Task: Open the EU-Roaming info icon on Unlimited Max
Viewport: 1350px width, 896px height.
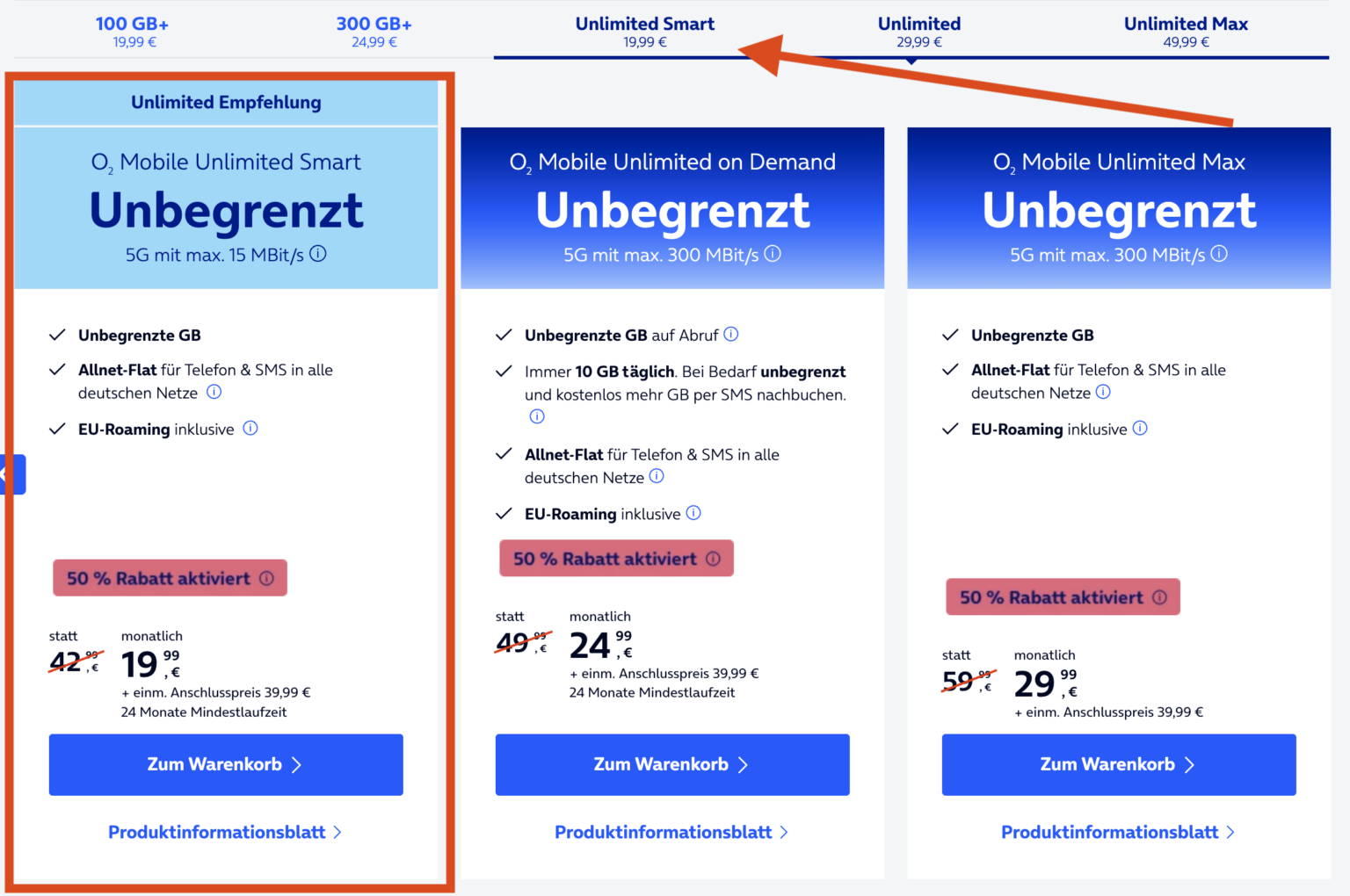Action: coord(1140,429)
